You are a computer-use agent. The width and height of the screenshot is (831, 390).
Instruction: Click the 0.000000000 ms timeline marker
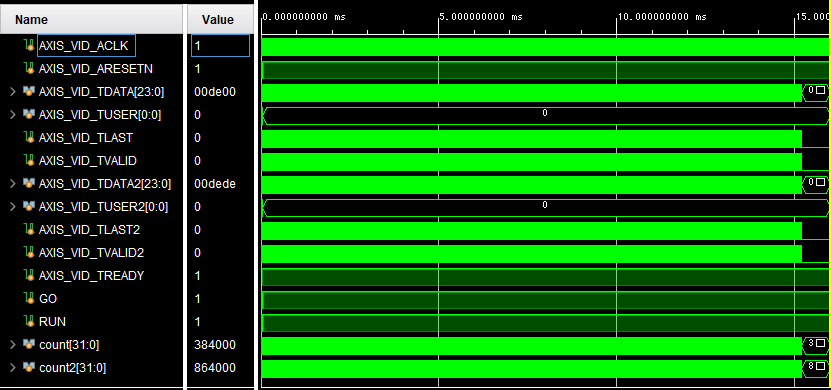(x=304, y=17)
